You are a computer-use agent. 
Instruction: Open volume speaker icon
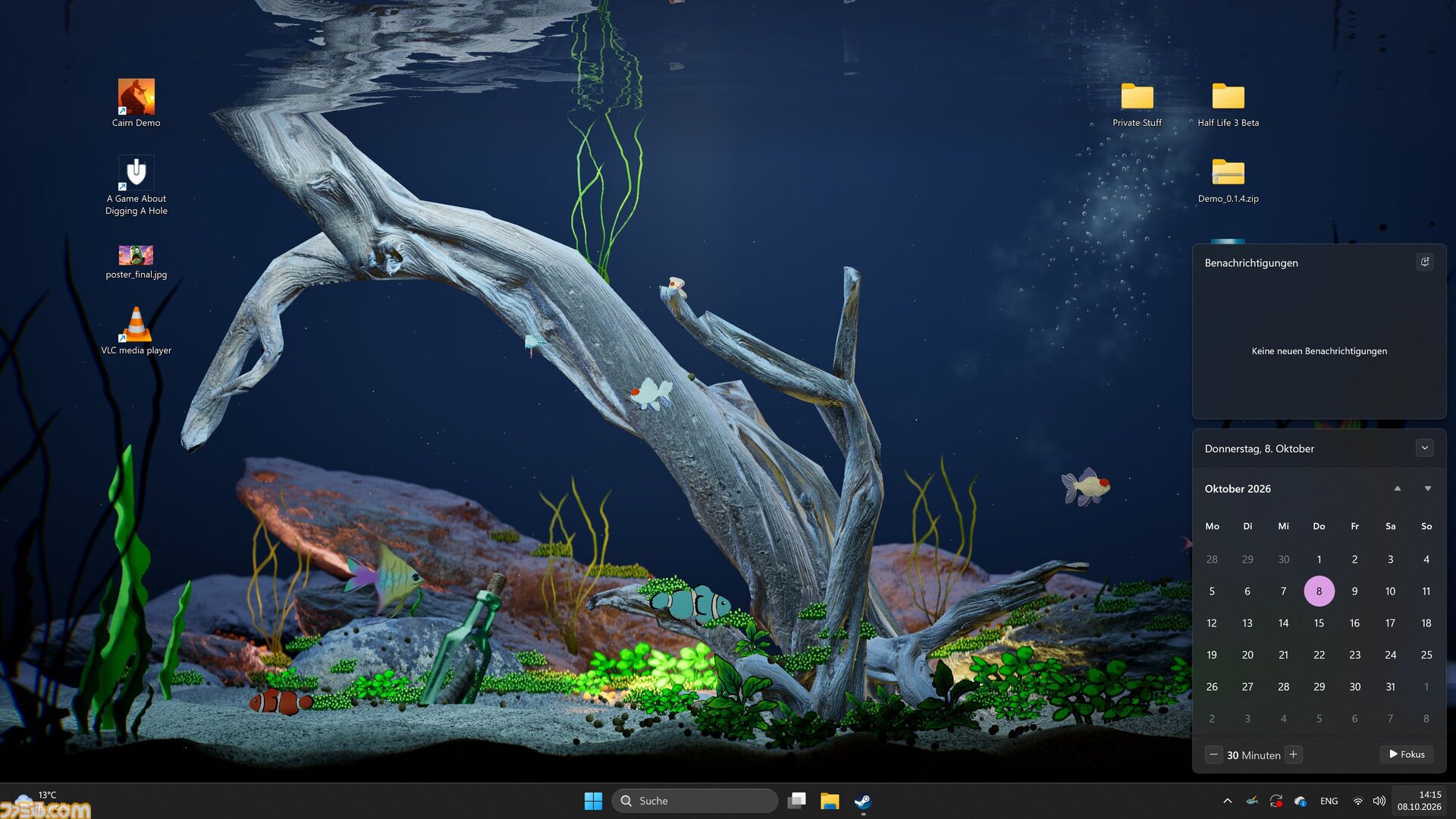point(1379,801)
